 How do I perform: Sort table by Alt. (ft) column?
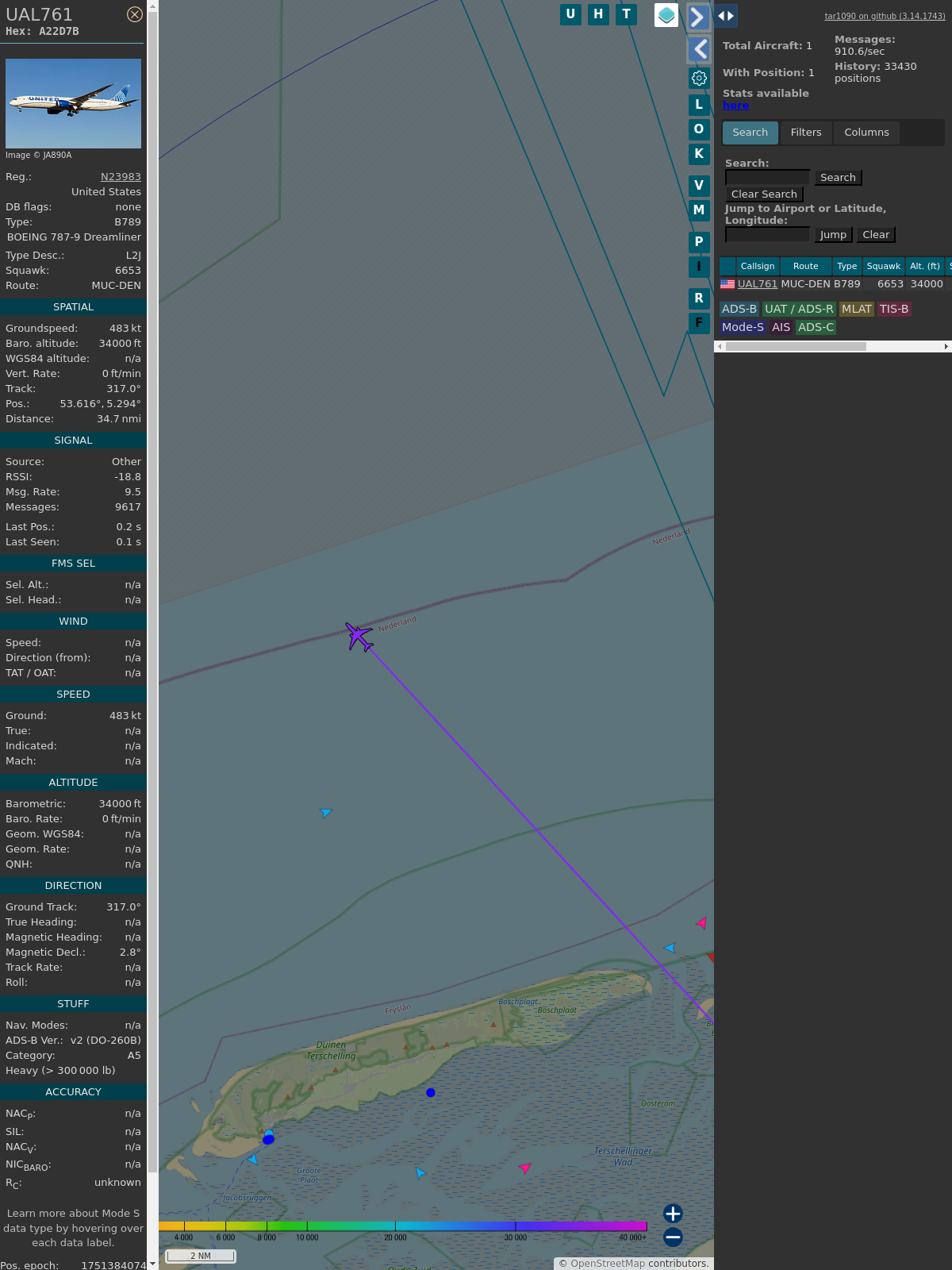(x=925, y=267)
